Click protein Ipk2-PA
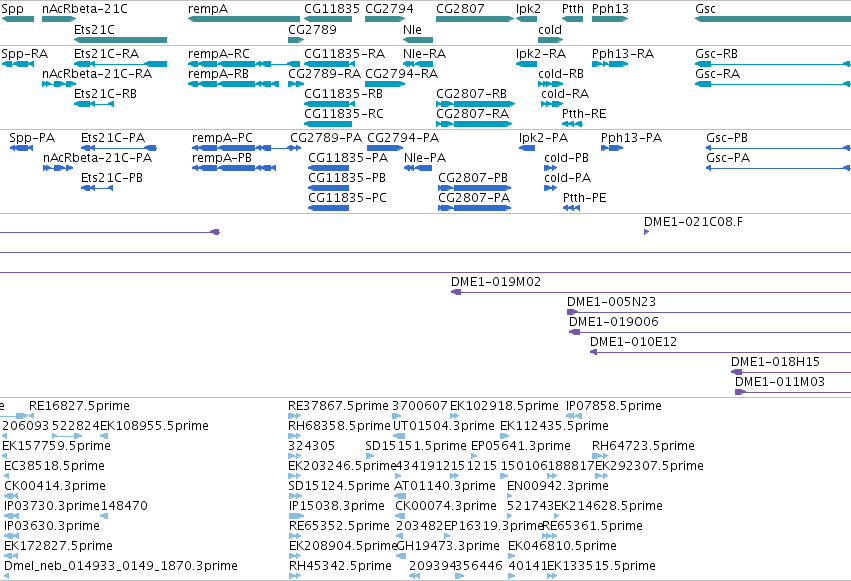 [527, 148]
